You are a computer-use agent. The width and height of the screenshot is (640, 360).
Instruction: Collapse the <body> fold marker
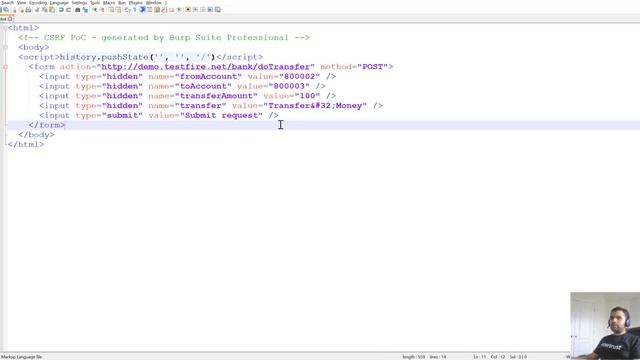5,47
